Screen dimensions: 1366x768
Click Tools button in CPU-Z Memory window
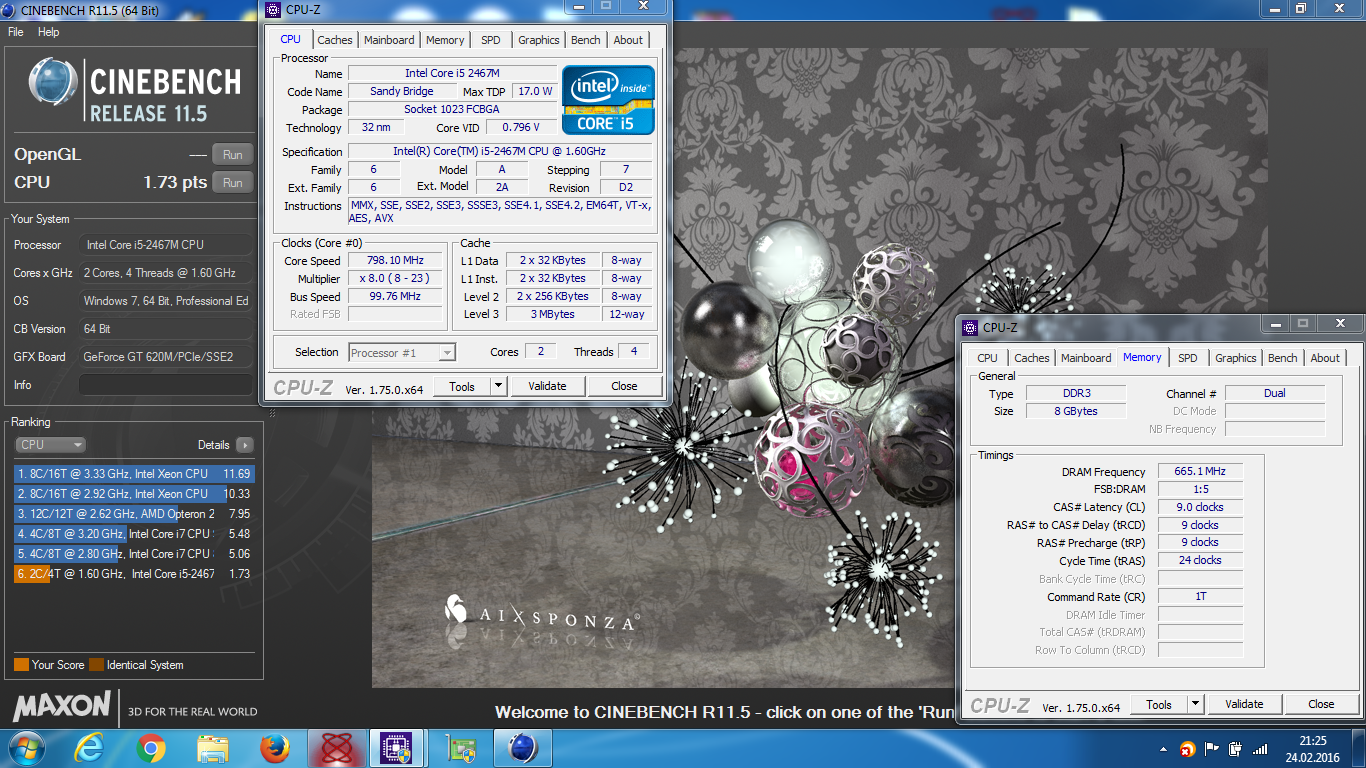coord(1159,704)
